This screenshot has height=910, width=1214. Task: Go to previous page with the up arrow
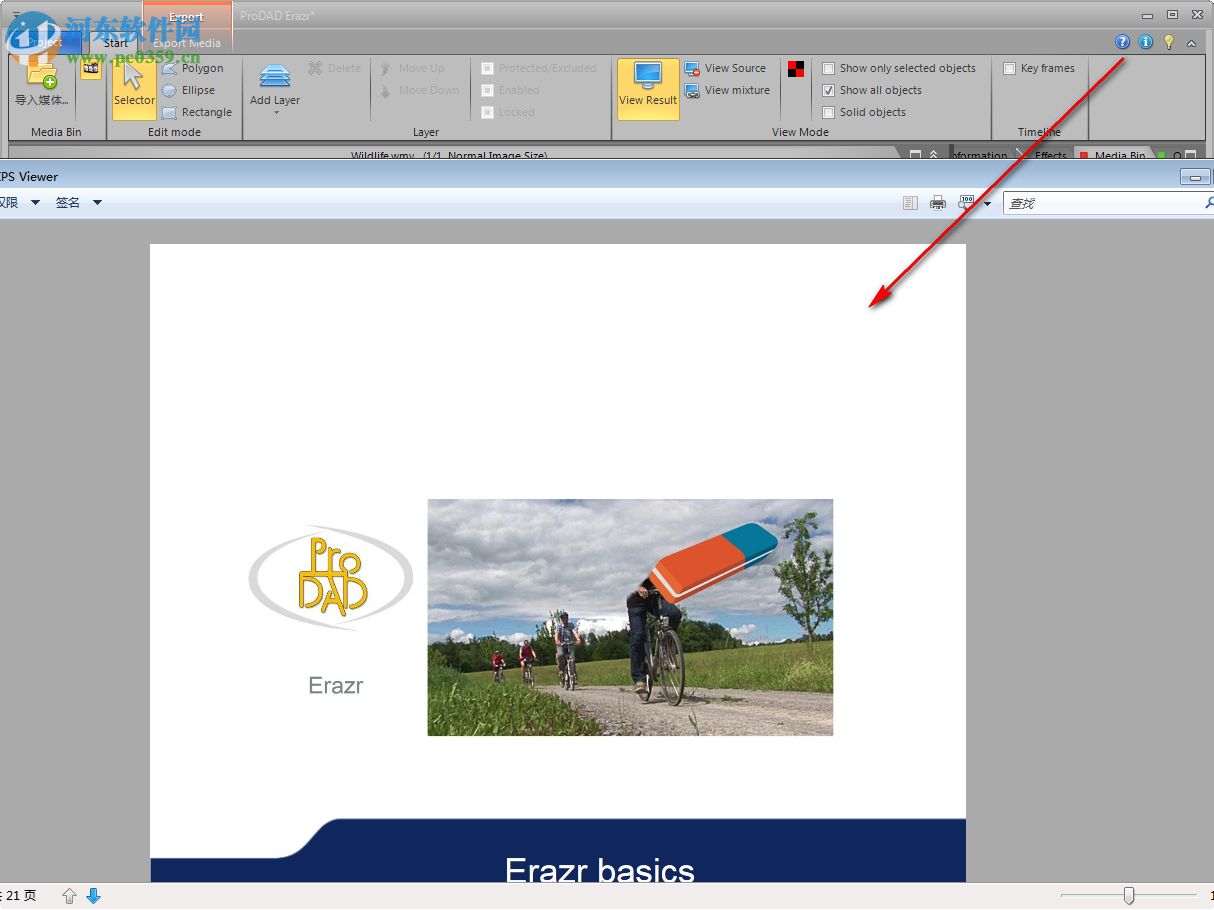coord(69,896)
